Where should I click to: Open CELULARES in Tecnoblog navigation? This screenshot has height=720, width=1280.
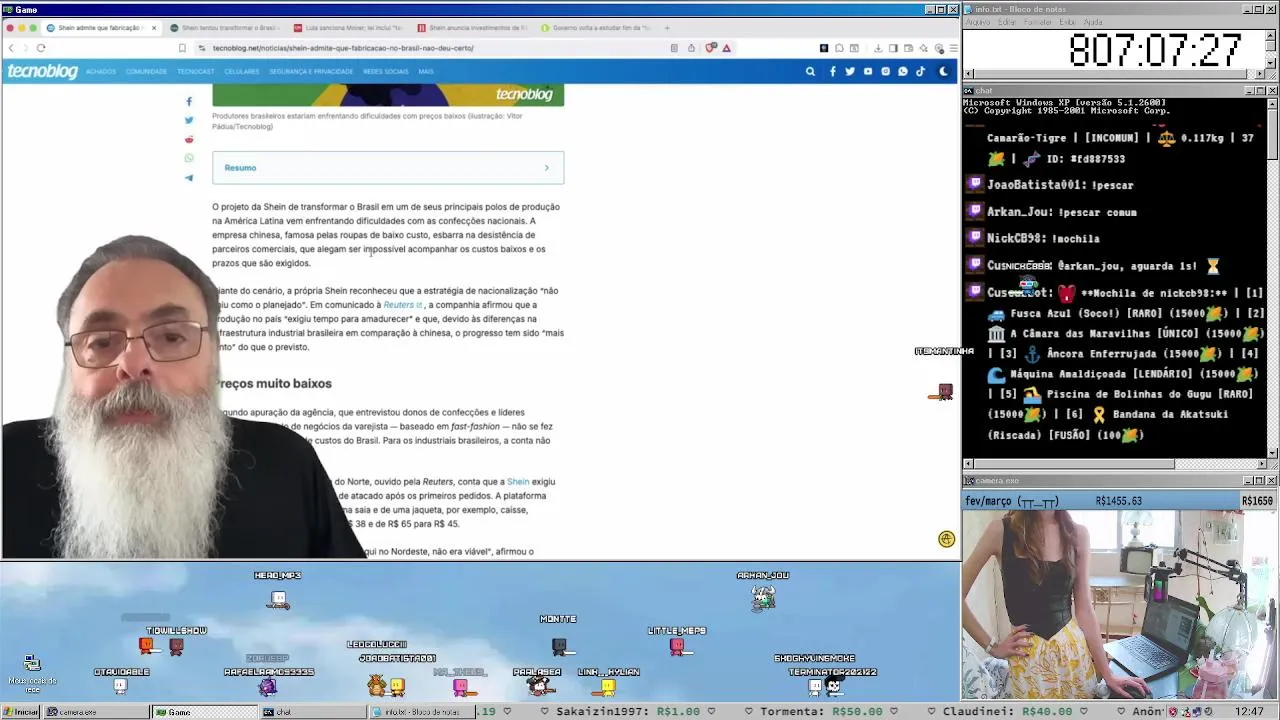pos(242,72)
